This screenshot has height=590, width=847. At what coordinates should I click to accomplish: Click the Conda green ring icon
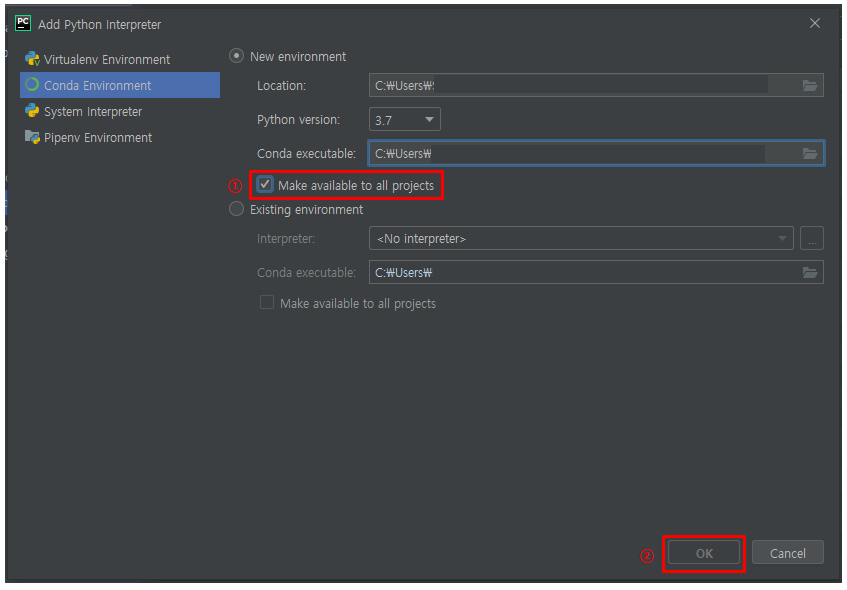pos(32,85)
